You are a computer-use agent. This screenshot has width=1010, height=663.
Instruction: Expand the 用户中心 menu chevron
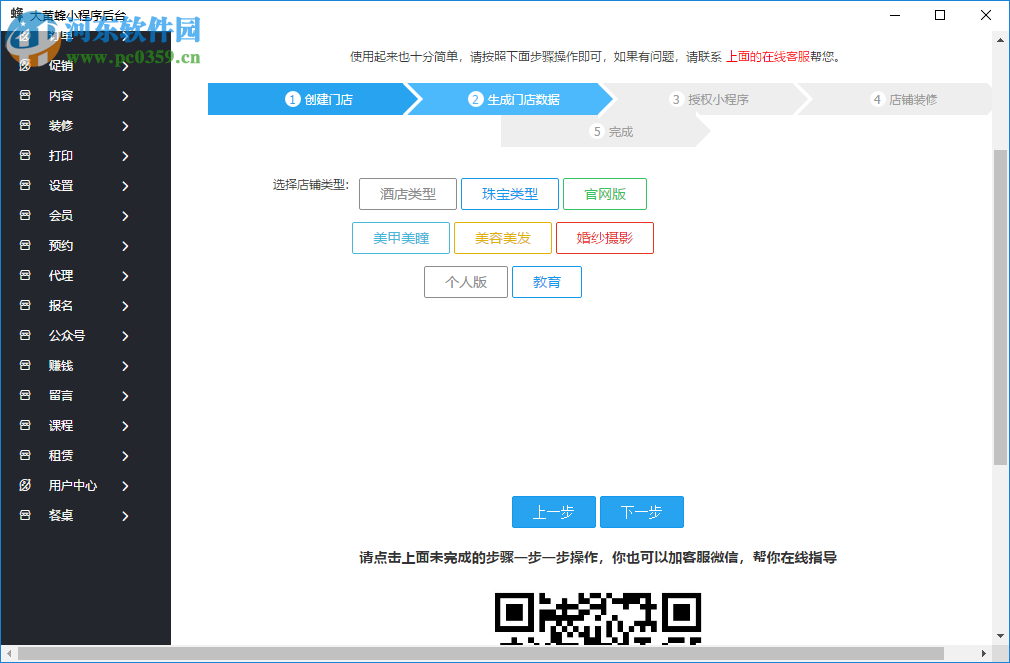[x=125, y=485]
